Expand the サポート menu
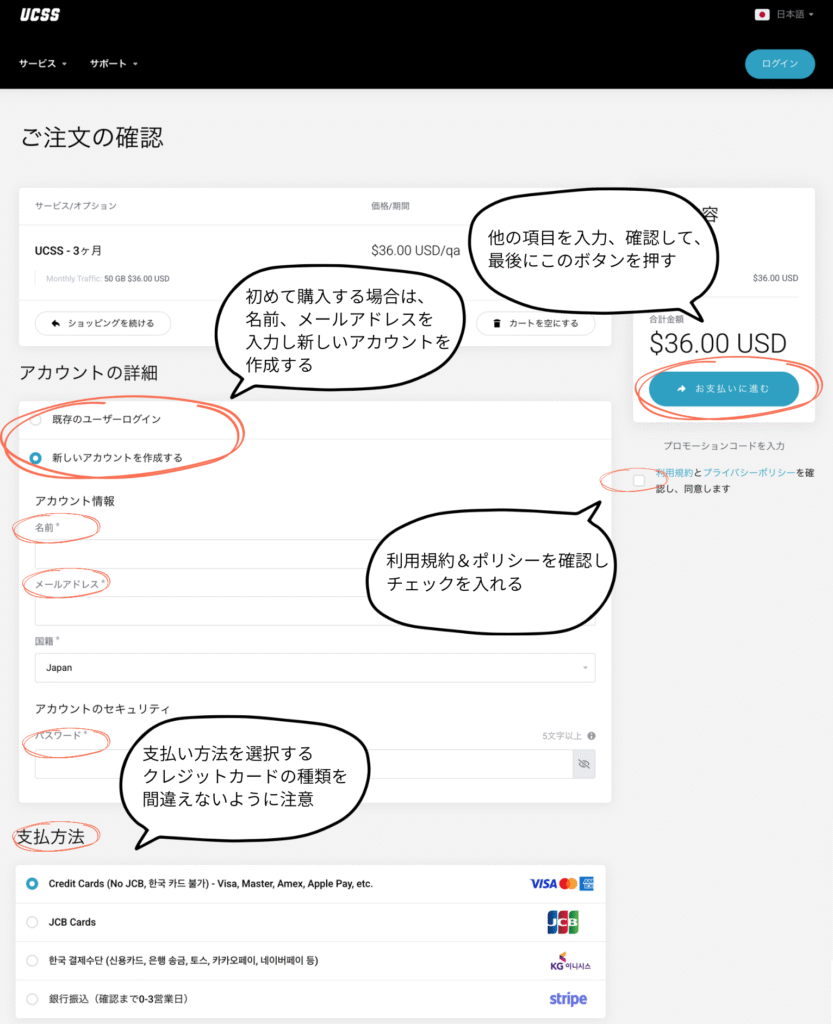Screen dimensions: 833x1024 114,63
